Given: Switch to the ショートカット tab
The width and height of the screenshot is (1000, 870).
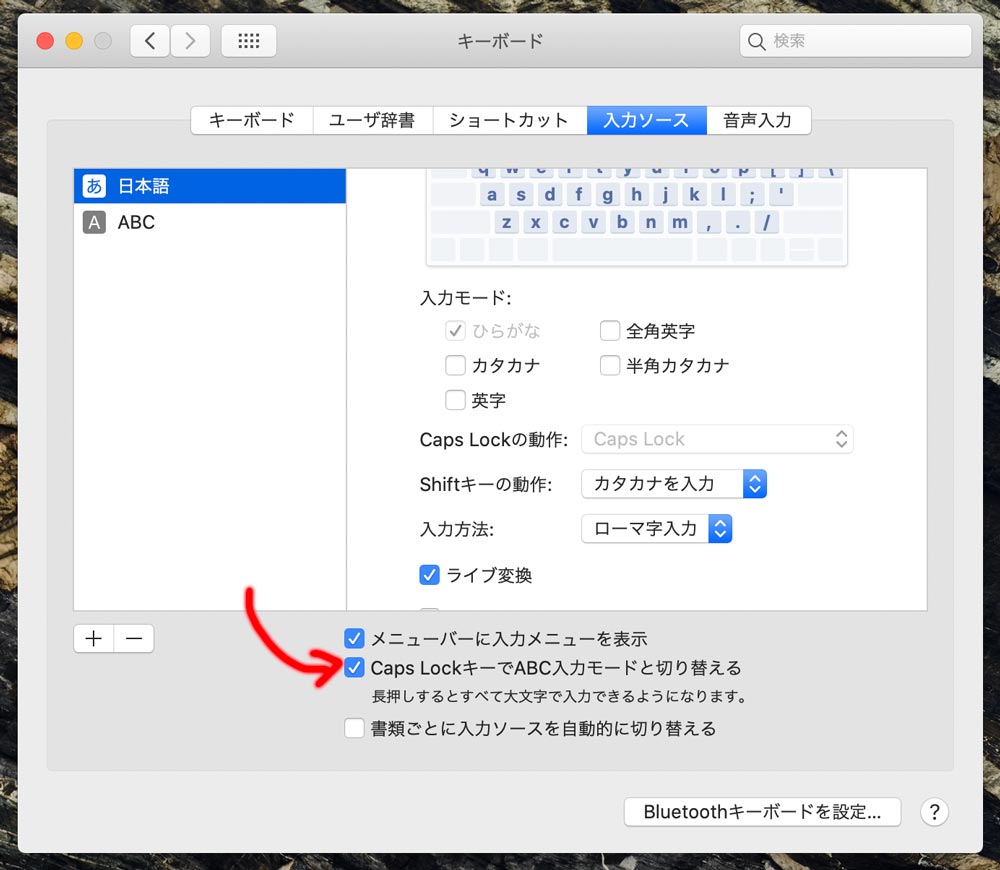Looking at the screenshot, I should click(x=509, y=121).
